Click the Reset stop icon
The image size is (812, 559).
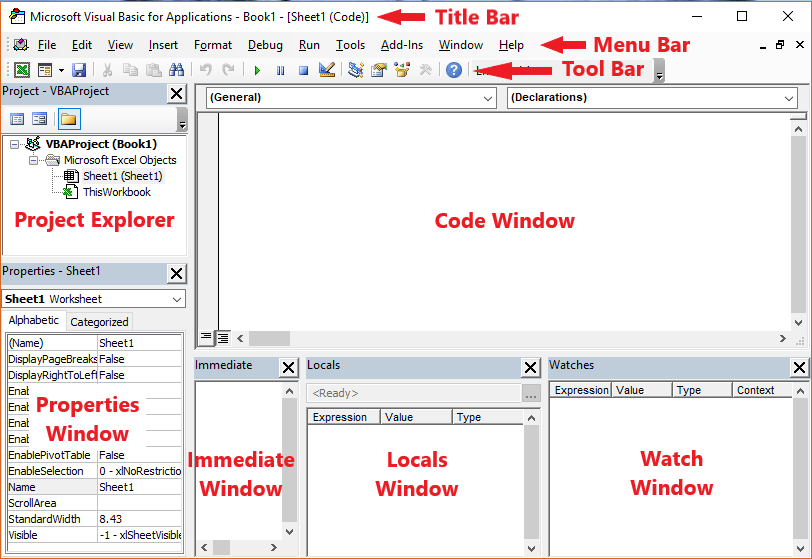[x=303, y=70]
